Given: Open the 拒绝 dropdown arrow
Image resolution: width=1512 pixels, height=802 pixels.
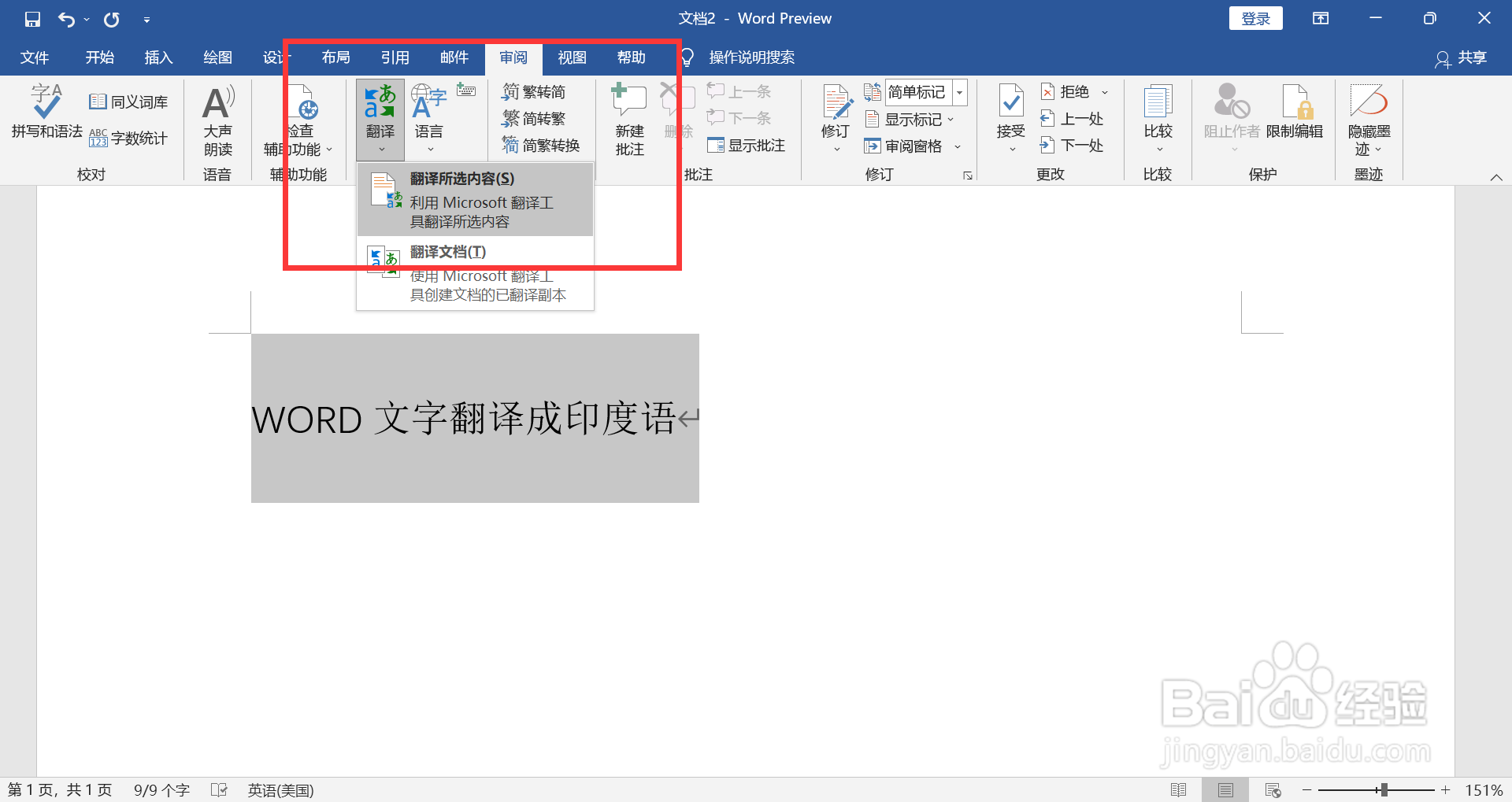Looking at the screenshot, I should (1105, 92).
